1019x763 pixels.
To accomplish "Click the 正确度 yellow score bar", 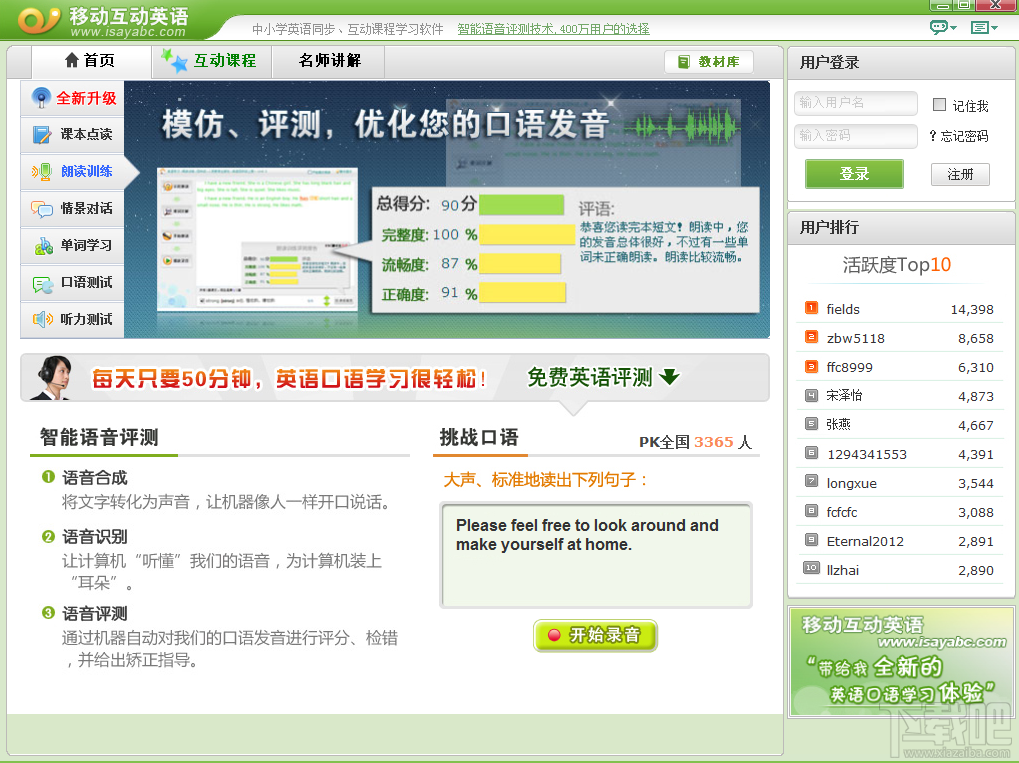I will 522,293.
